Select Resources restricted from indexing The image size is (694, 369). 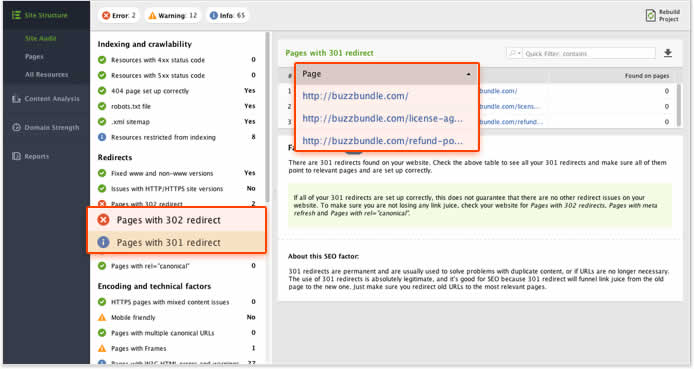[177, 137]
